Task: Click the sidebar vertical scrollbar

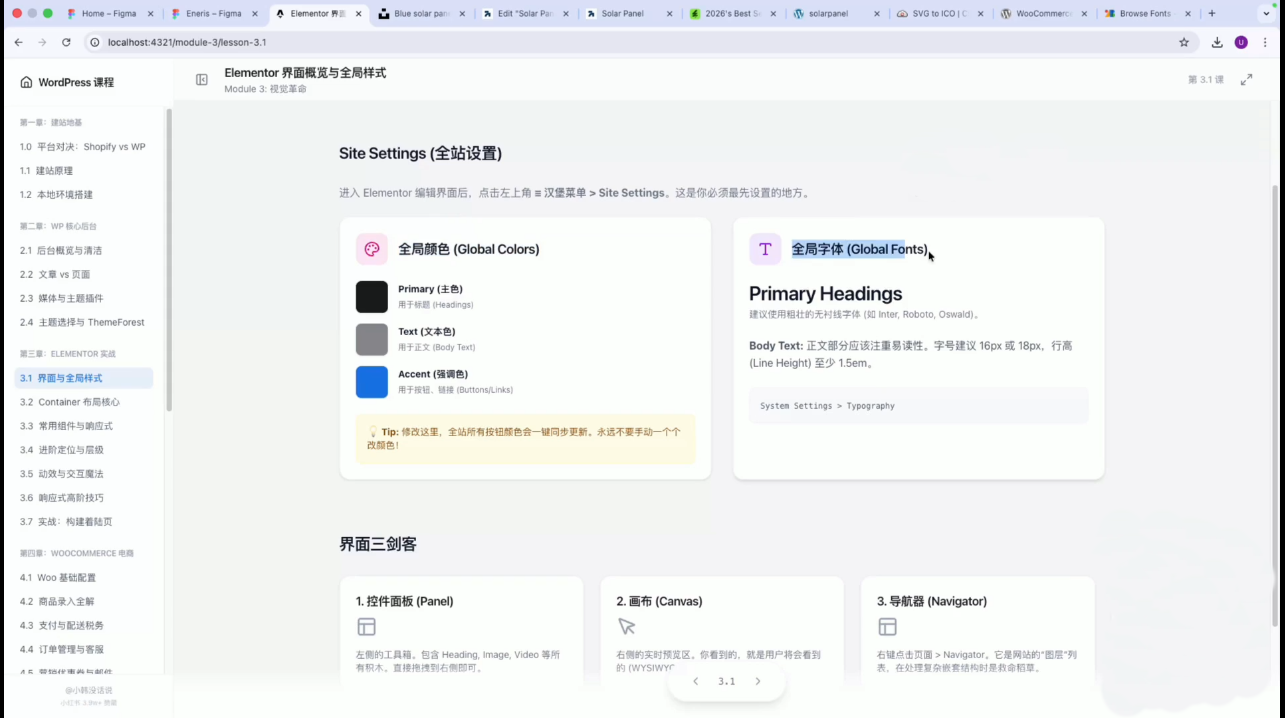Action: [x=169, y=260]
